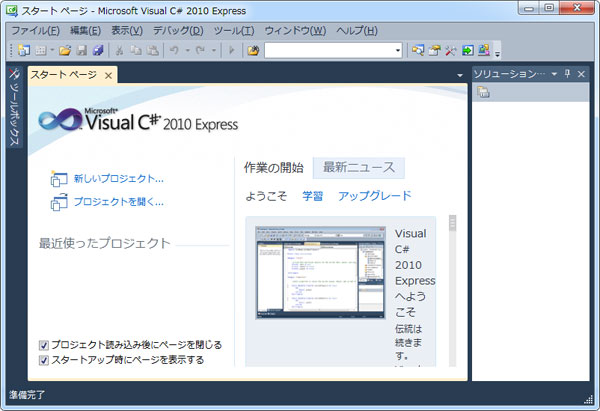Close the スタート ページ tab
Viewport: 600px width, 411px height.
coord(108,75)
